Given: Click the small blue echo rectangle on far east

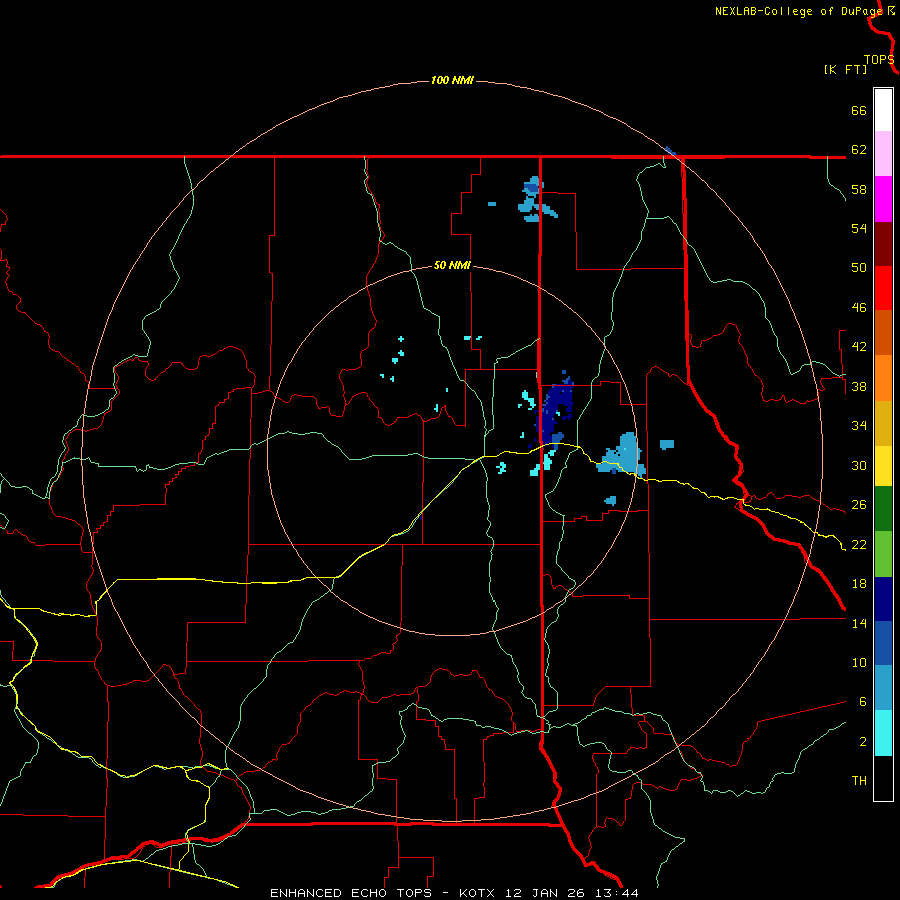Looking at the screenshot, I should (666, 444).
